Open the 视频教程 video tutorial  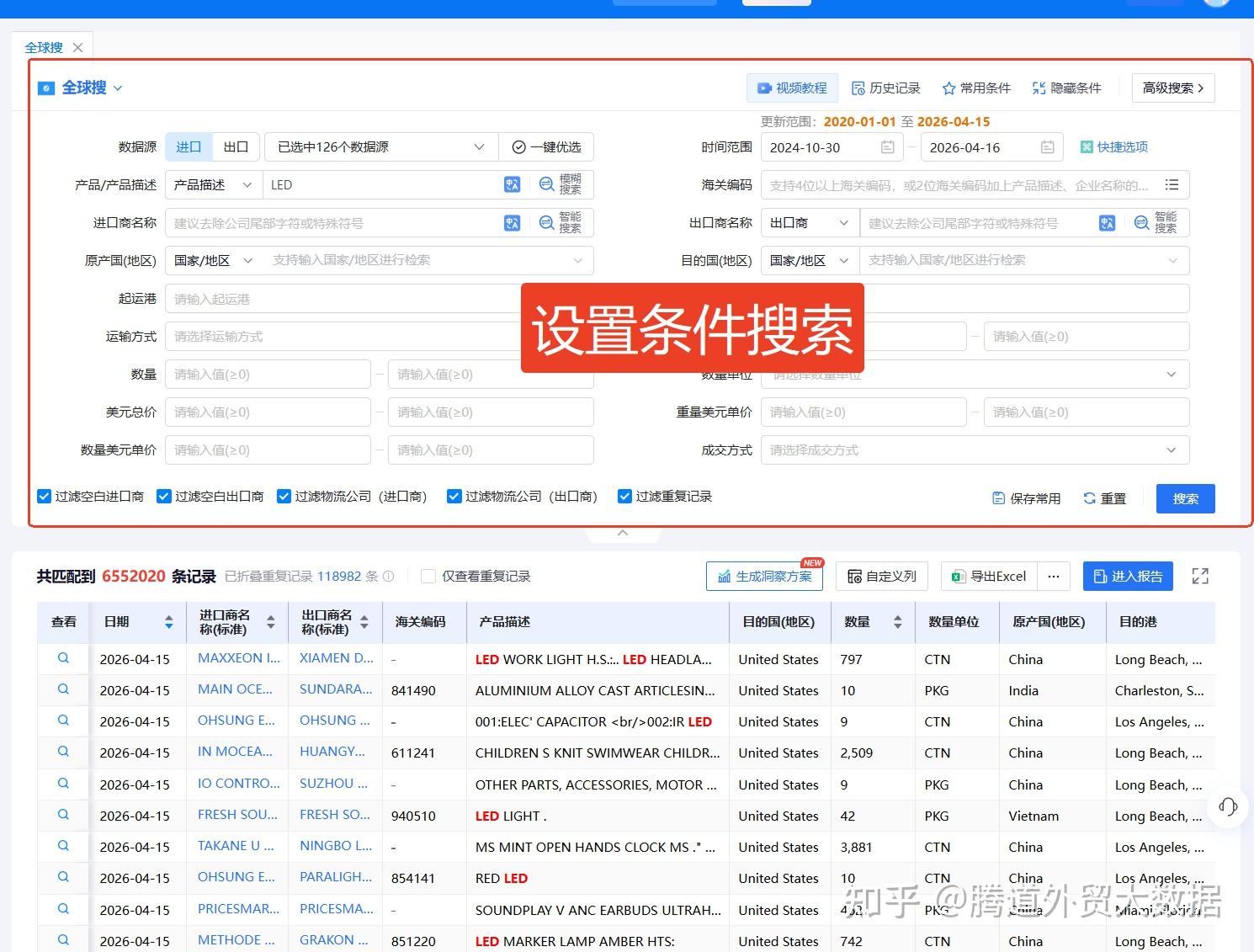[792, 88]
